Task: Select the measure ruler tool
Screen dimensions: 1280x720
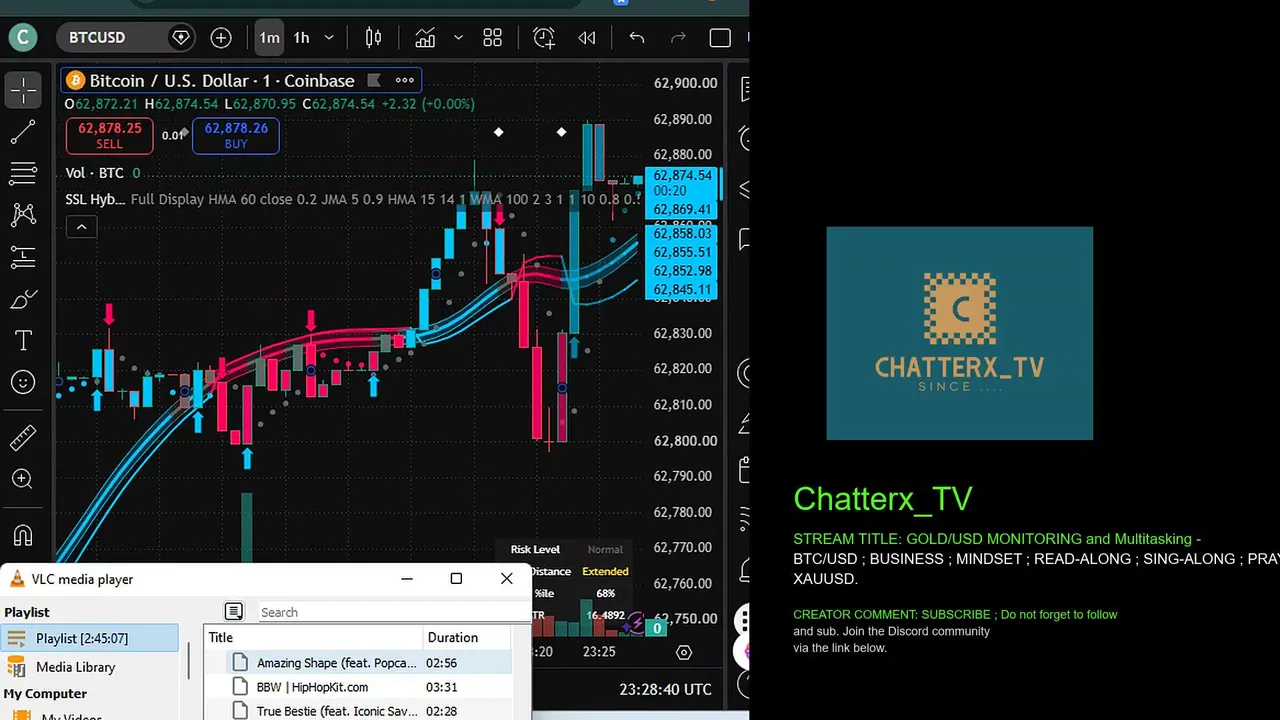Action: click(x=23, y=437)
